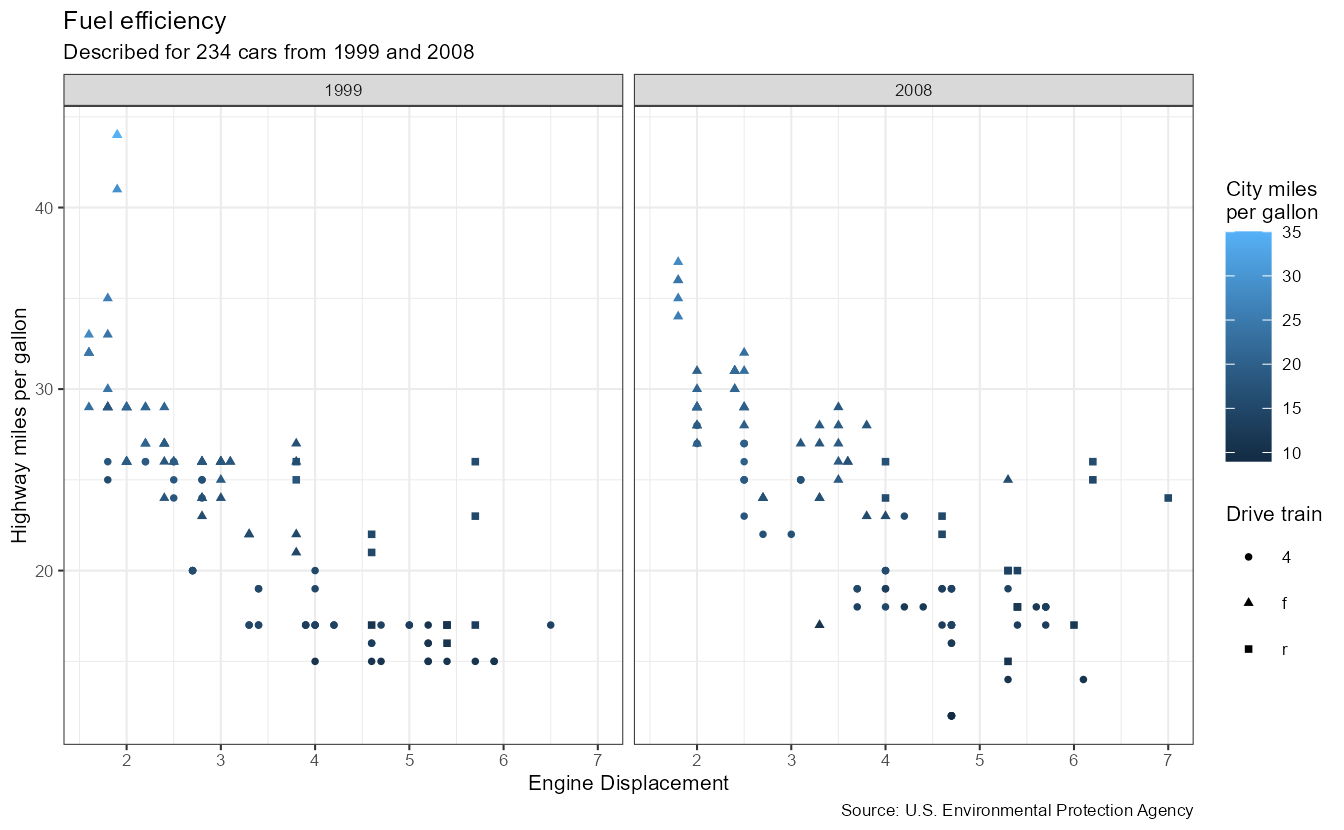Pick the lone triangle at 17 mpg in 2008
Viewport: 1344px width, 830px height.
coord(819,624)
